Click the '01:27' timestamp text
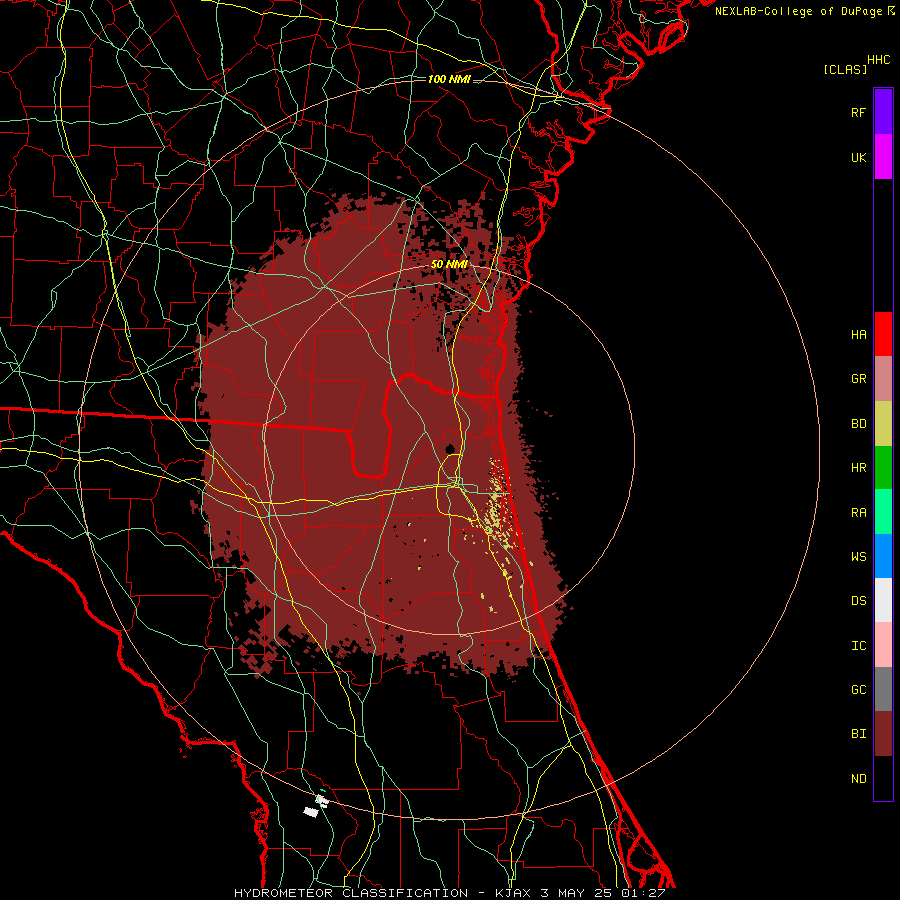900x900 pixels. (x=643, y=893)
